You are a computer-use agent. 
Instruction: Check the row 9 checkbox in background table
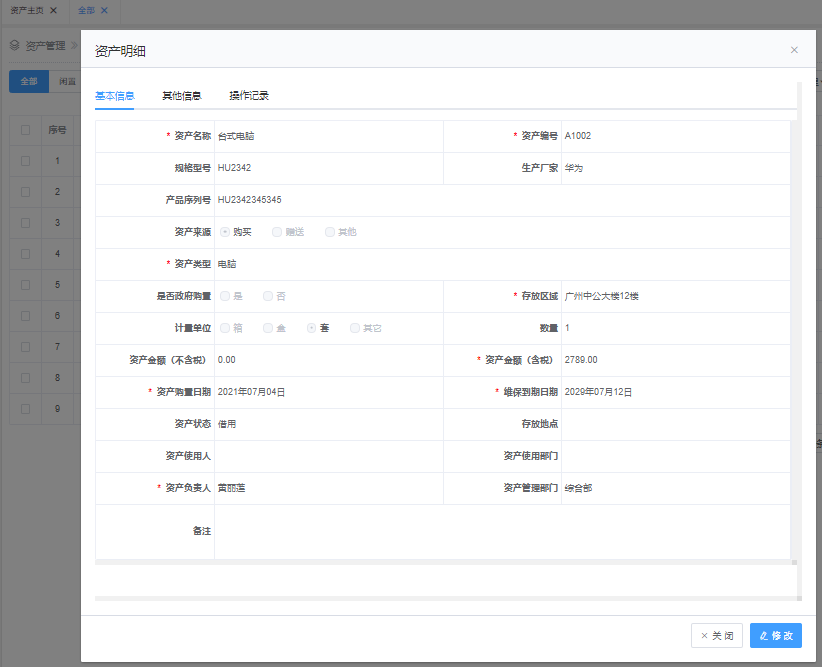pos(25,408)
